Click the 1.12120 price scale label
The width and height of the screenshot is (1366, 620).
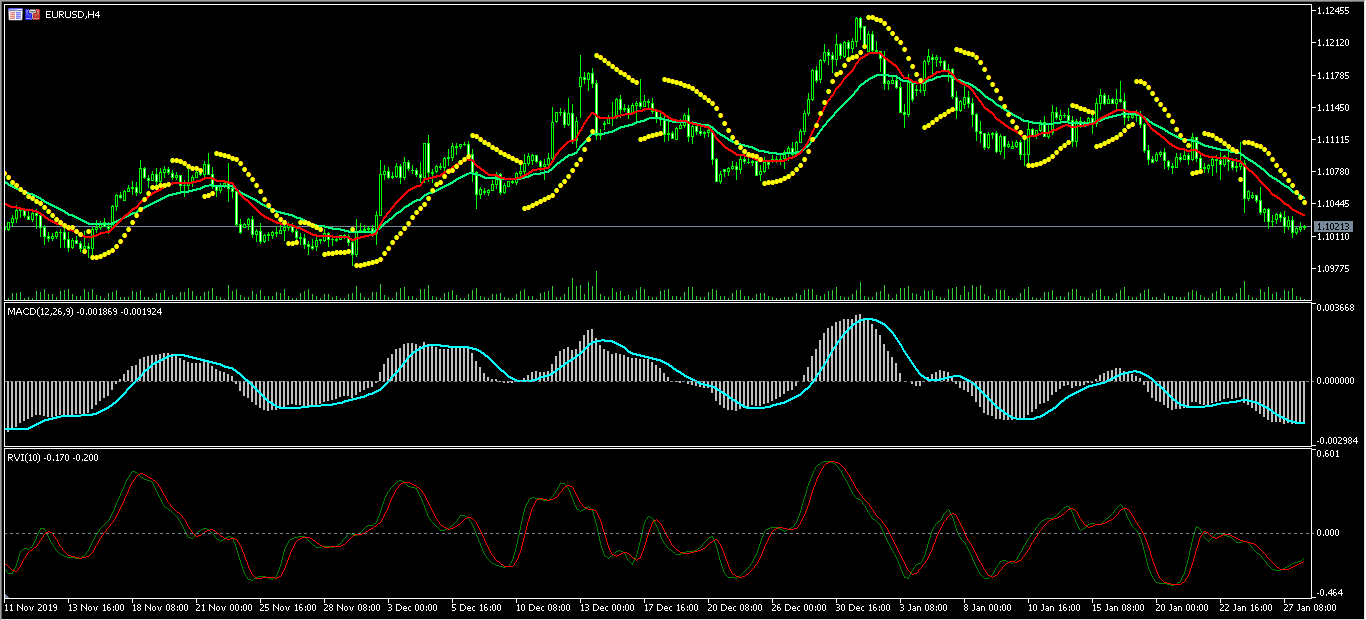[1334, 43]
